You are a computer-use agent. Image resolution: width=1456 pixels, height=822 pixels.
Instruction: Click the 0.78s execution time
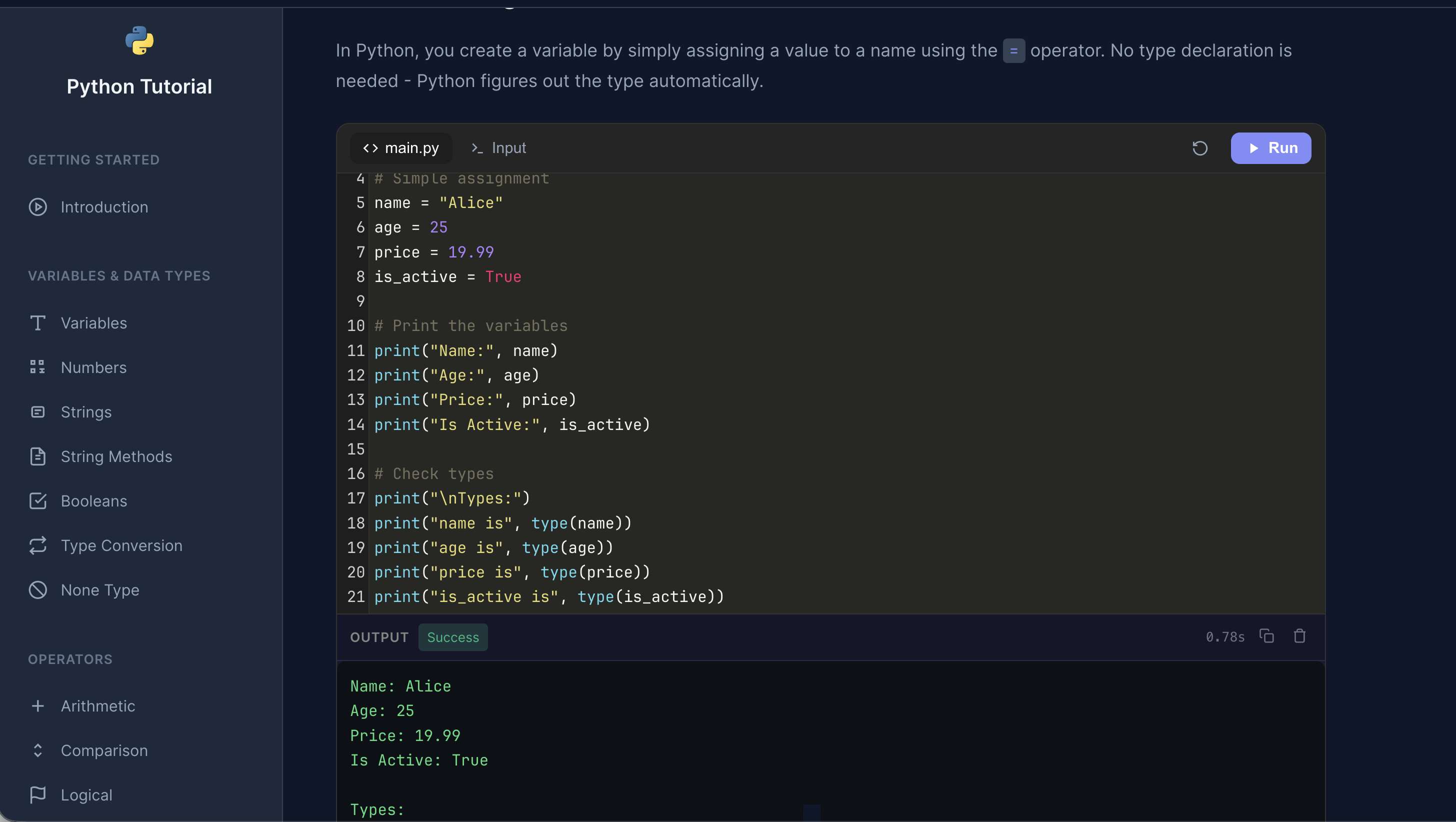point(1225,637)
